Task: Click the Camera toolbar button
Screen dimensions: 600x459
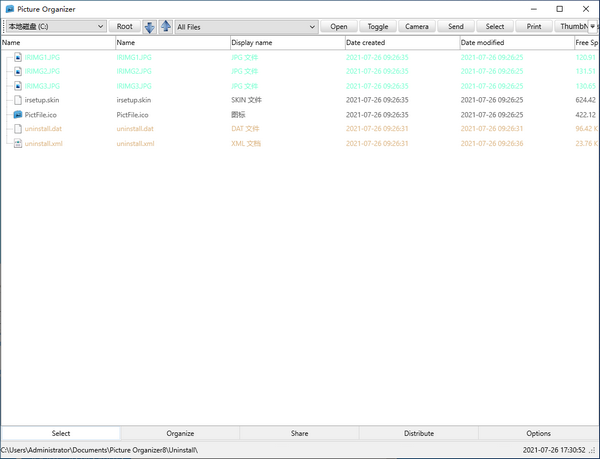Action: [416, 27]
